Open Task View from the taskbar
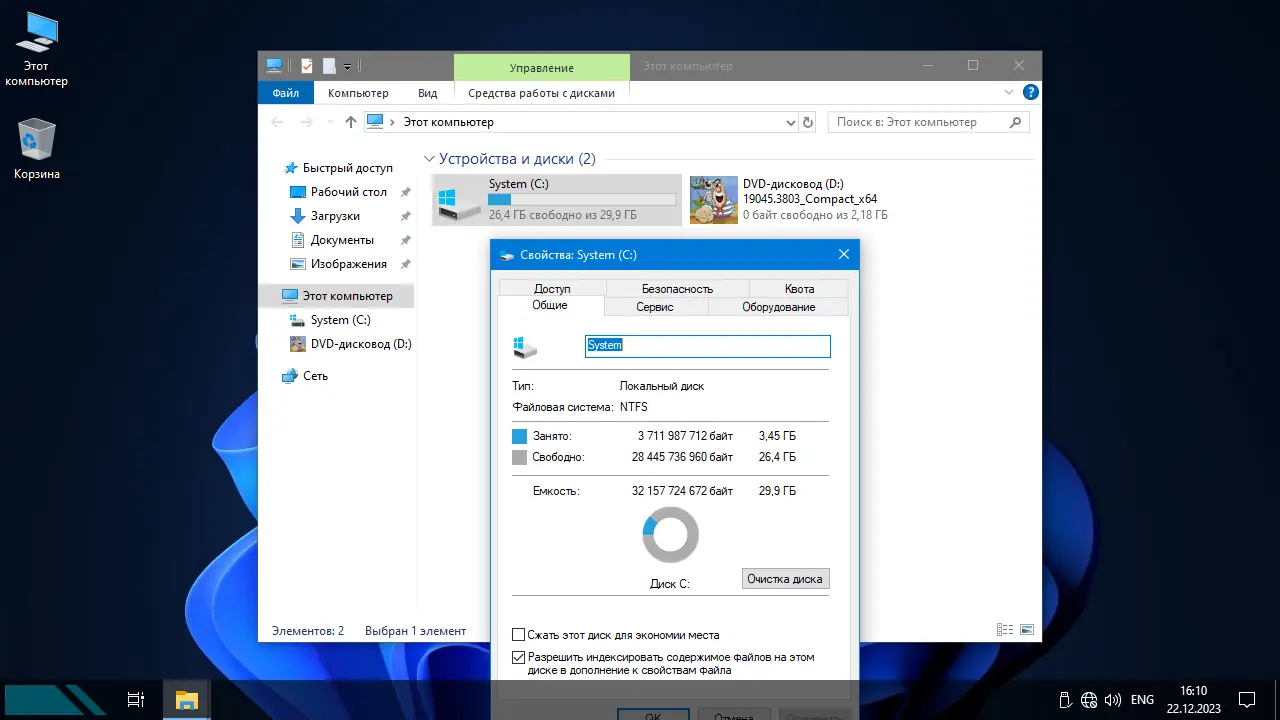The width and height of the screenshot is (1280, 720). pos(137,700)
